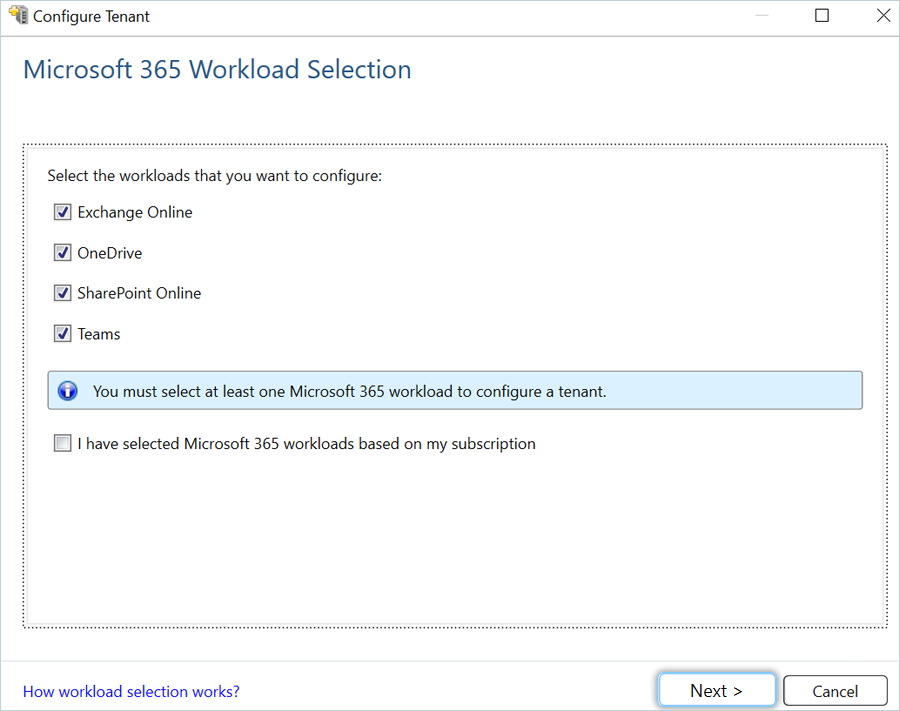The height and width of the screenshot is (711, 900).
Task: Click the 'You must select at least one' message
Action: [349, 391]
